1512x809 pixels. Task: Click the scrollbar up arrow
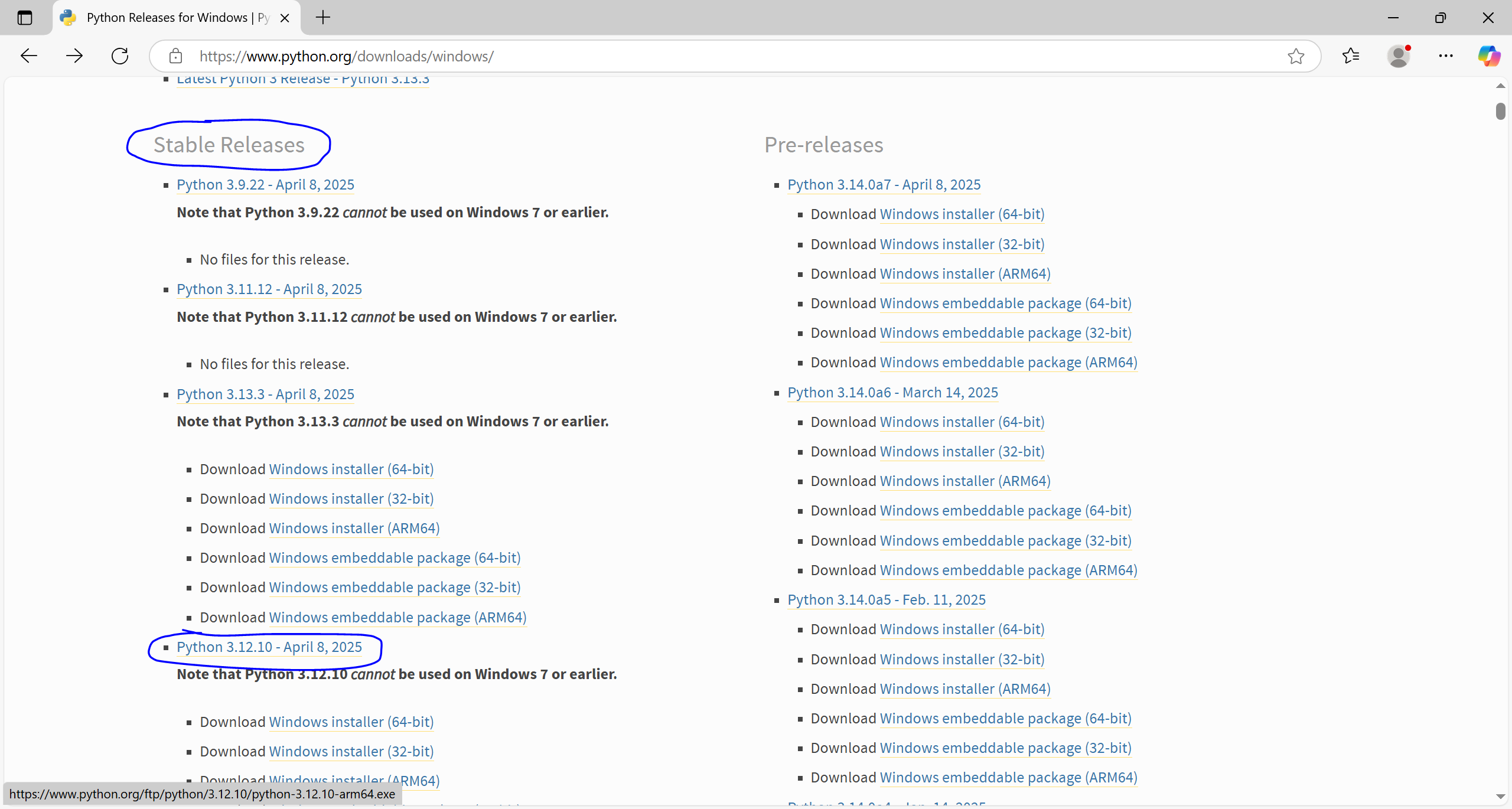coord(1501,86)
